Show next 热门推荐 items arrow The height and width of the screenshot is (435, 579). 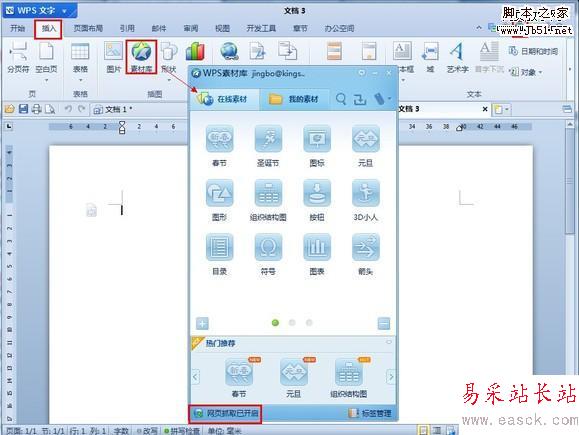pyautogui.click(x=391, y=377)
